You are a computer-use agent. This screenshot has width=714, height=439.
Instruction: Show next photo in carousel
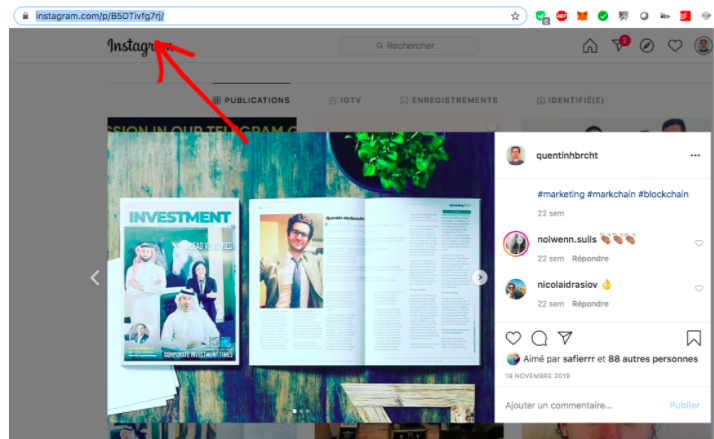pos(479,277)
